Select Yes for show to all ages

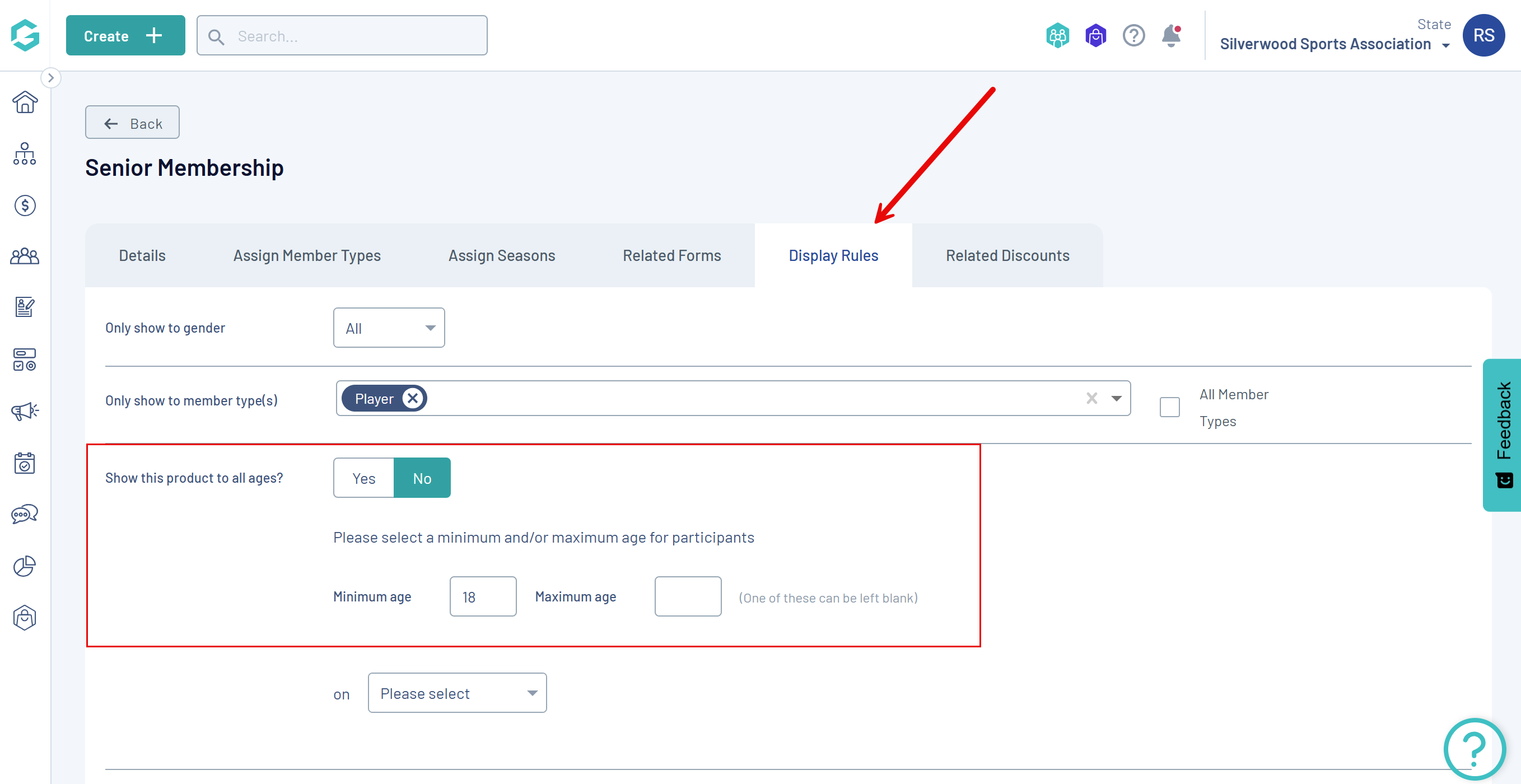363,478
